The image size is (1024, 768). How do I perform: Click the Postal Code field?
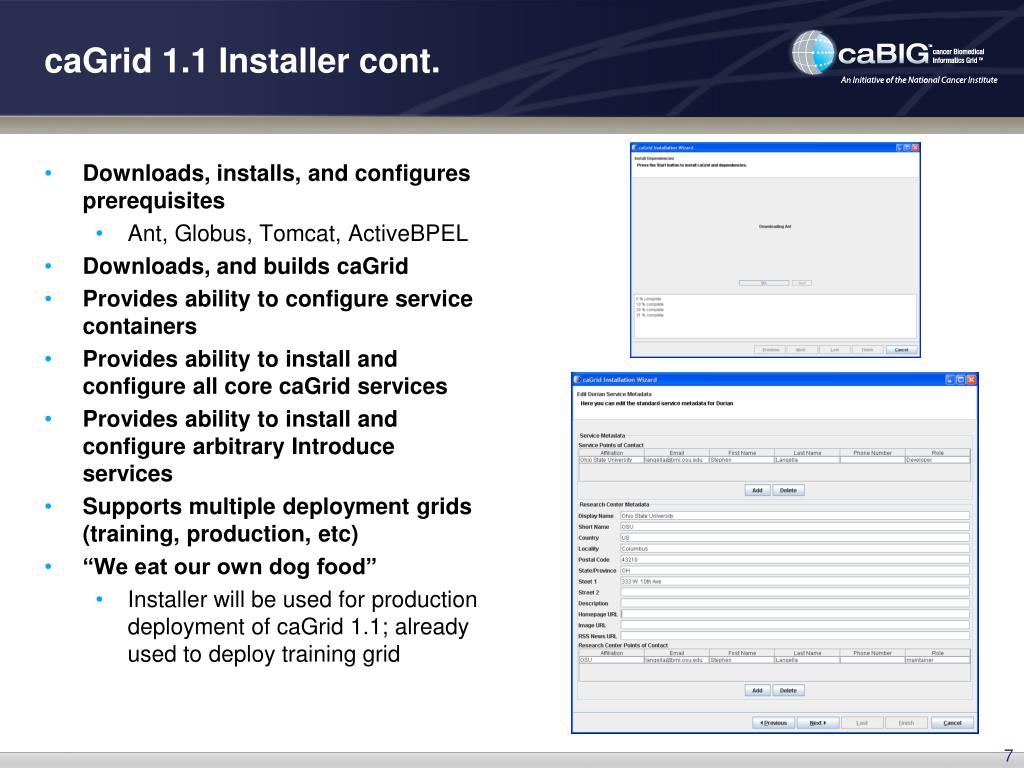pyautogui.click(x=794, y=560)
